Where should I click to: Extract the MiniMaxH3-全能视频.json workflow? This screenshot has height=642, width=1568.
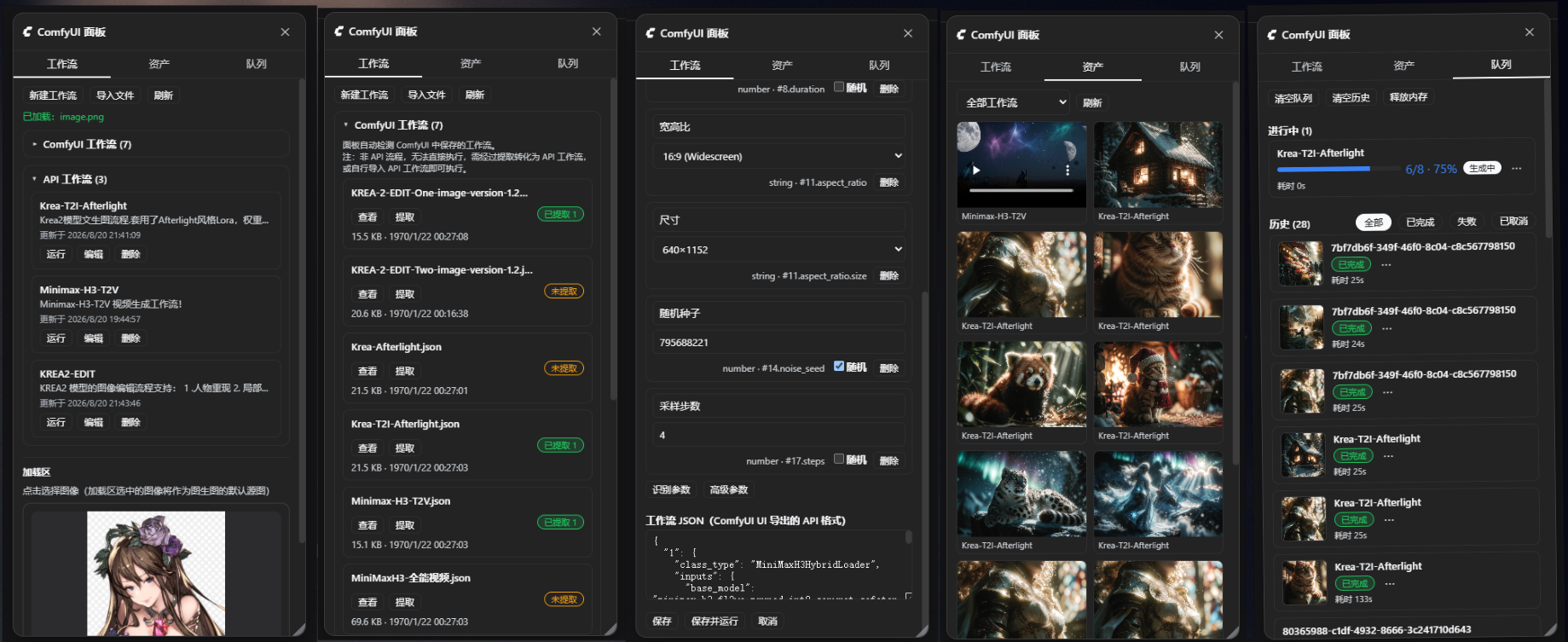(x=405, y=602)
